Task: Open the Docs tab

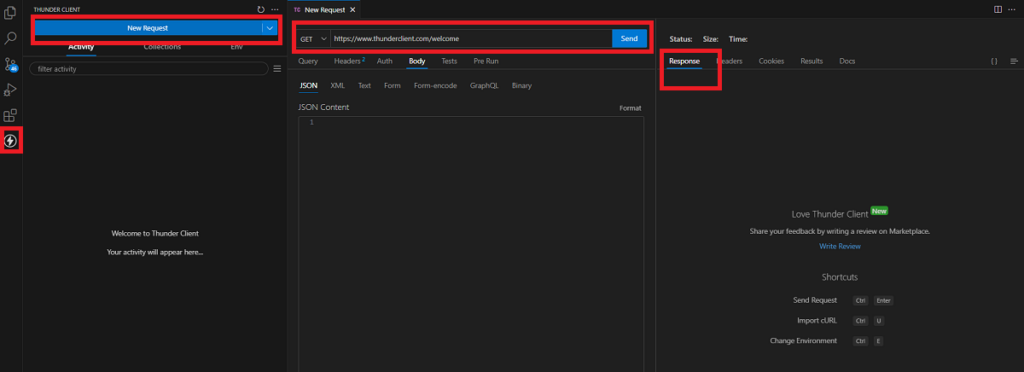Action: [847, 61]
